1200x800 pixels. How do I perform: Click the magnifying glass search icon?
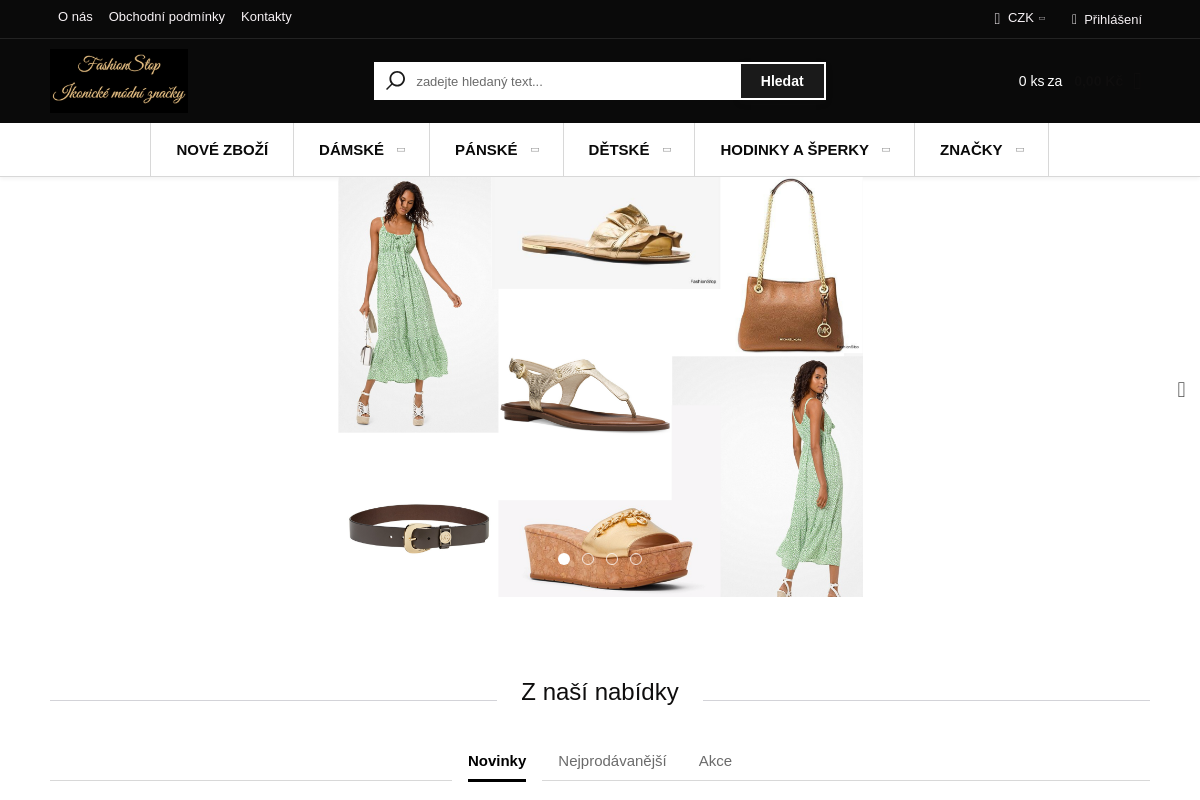pyautogui.click(x=396, y=81)
